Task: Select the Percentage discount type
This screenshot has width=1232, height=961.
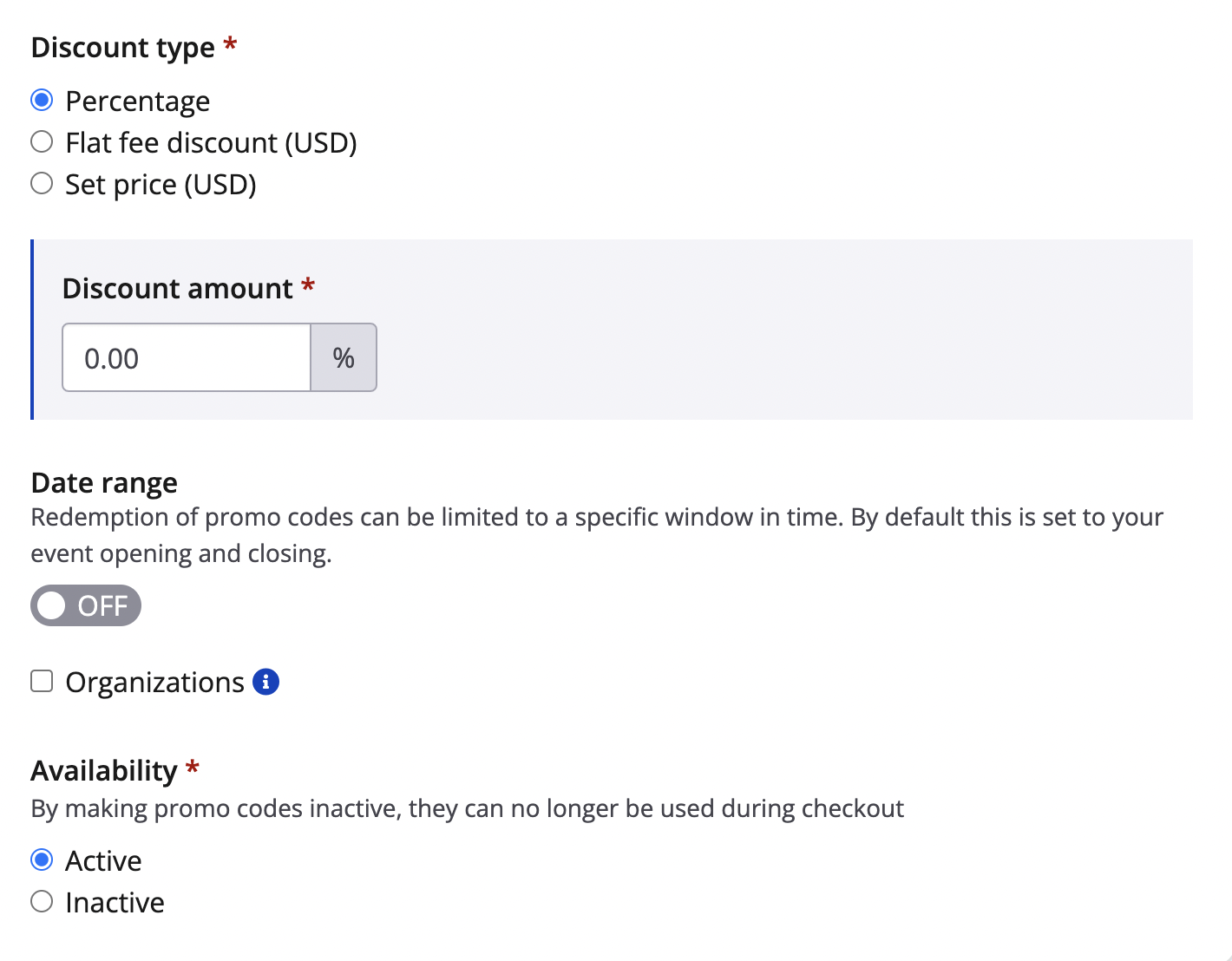Action: click(x=42, y=101)
